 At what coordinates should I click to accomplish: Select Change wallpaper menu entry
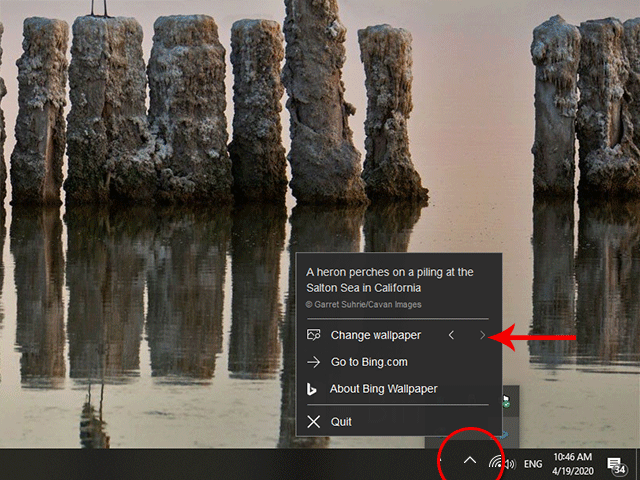pos(376,335)
